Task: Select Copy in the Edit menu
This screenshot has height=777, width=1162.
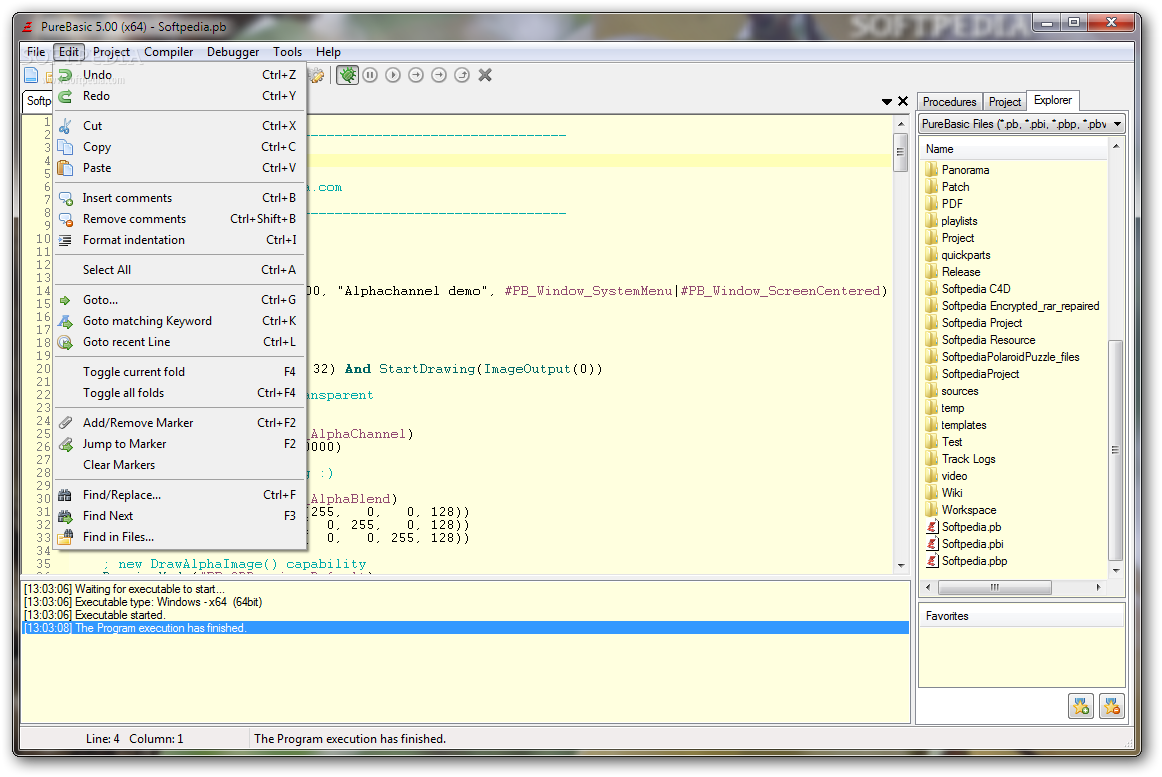Action: 180,147
